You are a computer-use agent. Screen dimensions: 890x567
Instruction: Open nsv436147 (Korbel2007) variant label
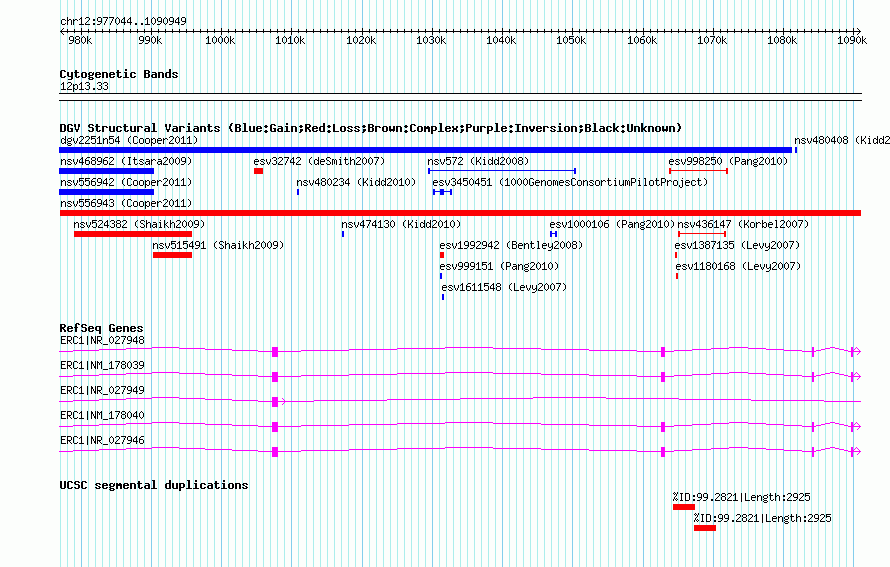(743, 224)
